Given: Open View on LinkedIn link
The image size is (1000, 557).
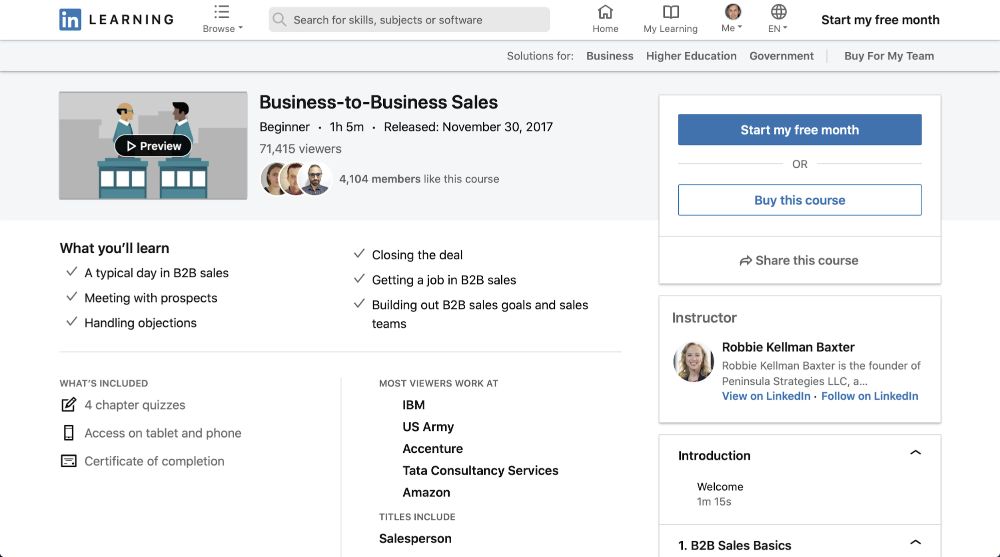Looking at the screenshot, I should pos(766,396).
